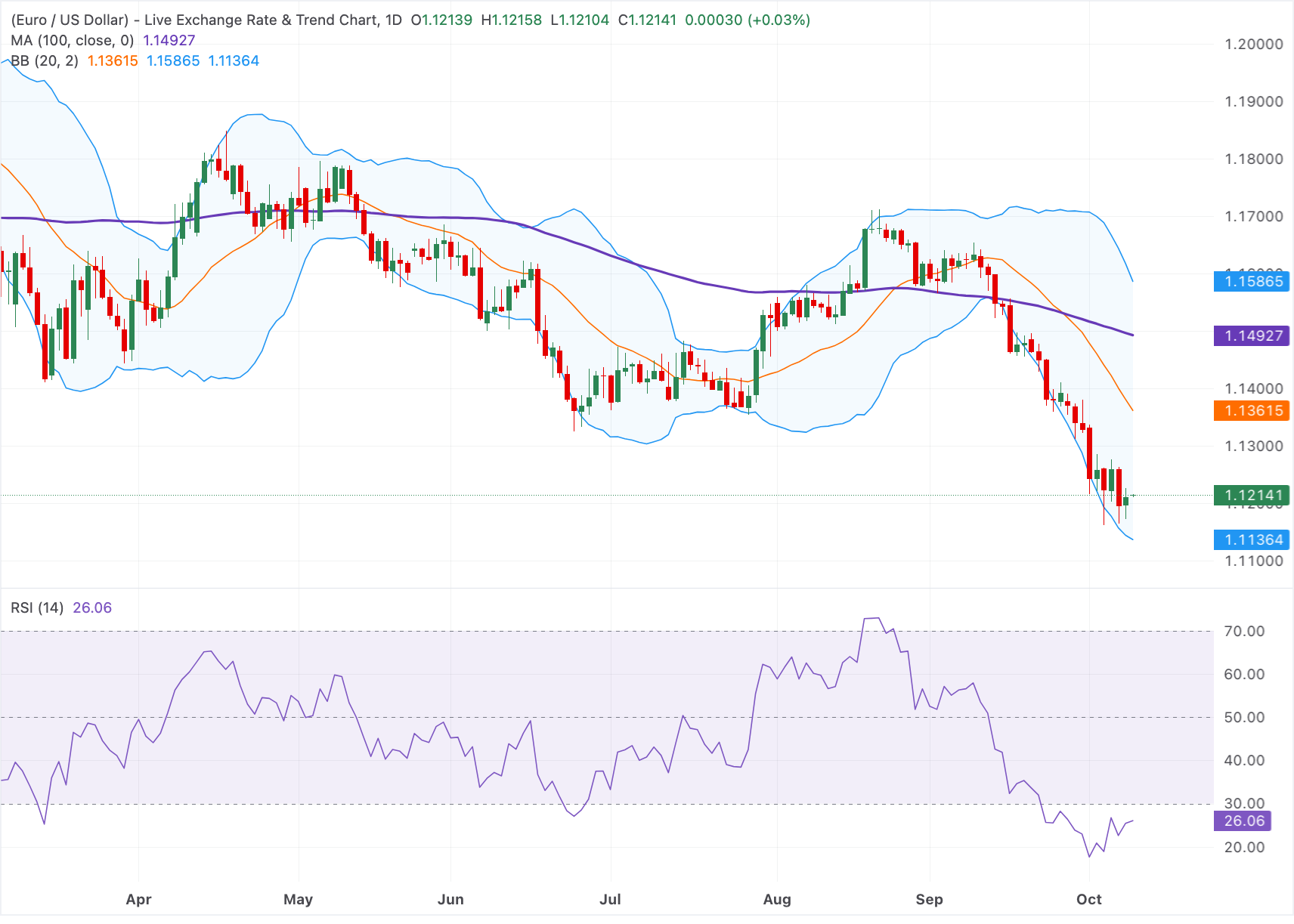Click the 1.14000 price axis label
Viewport: 1294px width, 924px height.
tap(1254, 388)
